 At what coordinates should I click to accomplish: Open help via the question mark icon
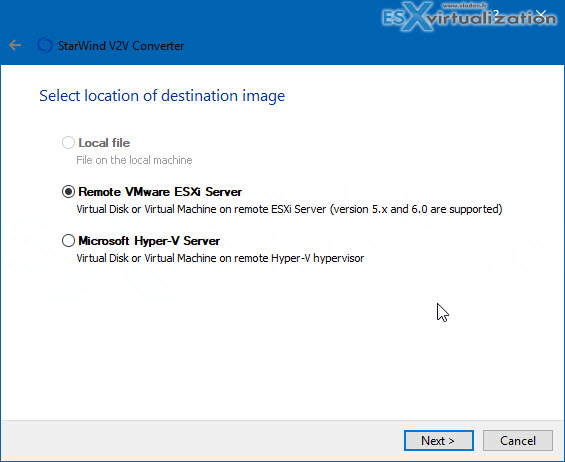[496, 14]
